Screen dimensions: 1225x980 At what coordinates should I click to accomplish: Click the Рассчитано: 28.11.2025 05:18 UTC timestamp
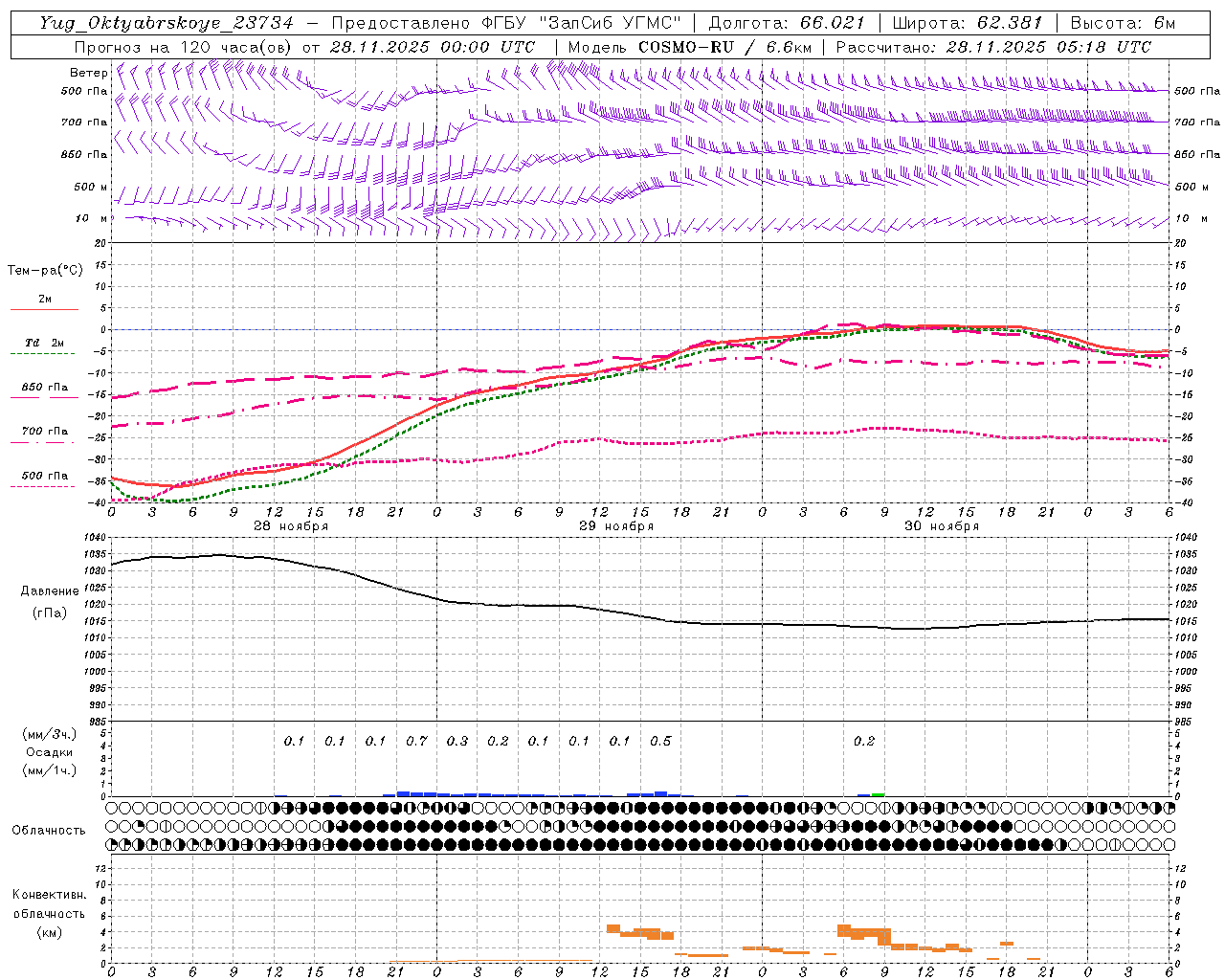click(993, 47)
